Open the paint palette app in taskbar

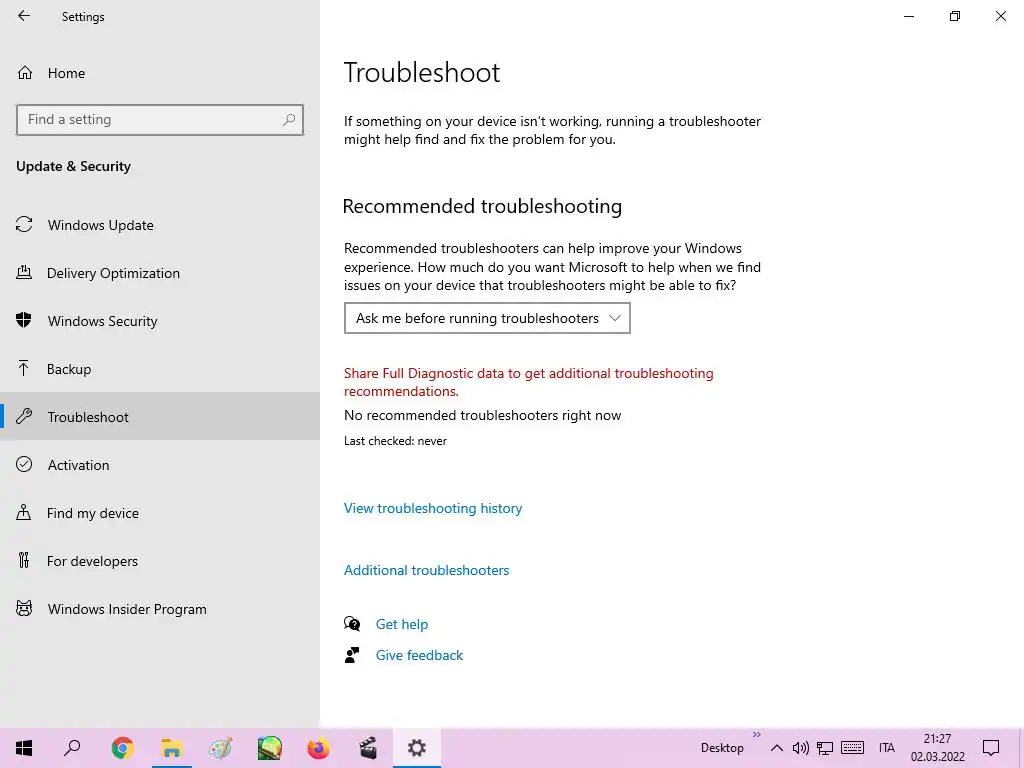[220, 748]
